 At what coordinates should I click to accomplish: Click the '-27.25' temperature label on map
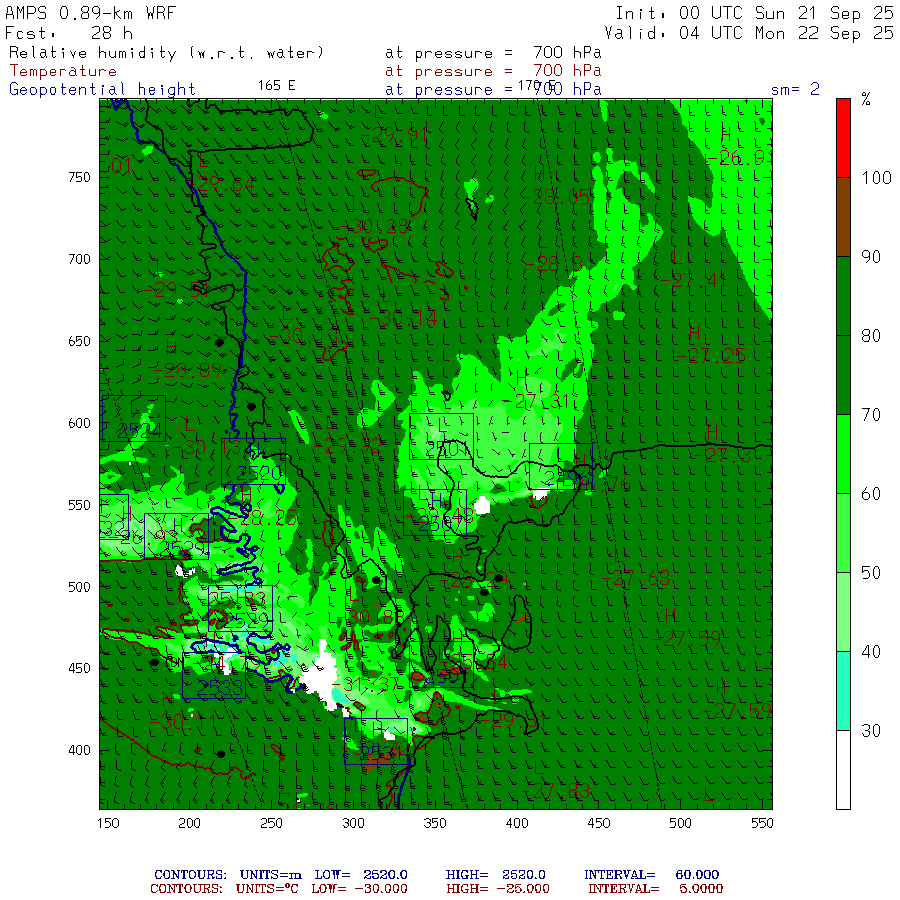point(712,356)
